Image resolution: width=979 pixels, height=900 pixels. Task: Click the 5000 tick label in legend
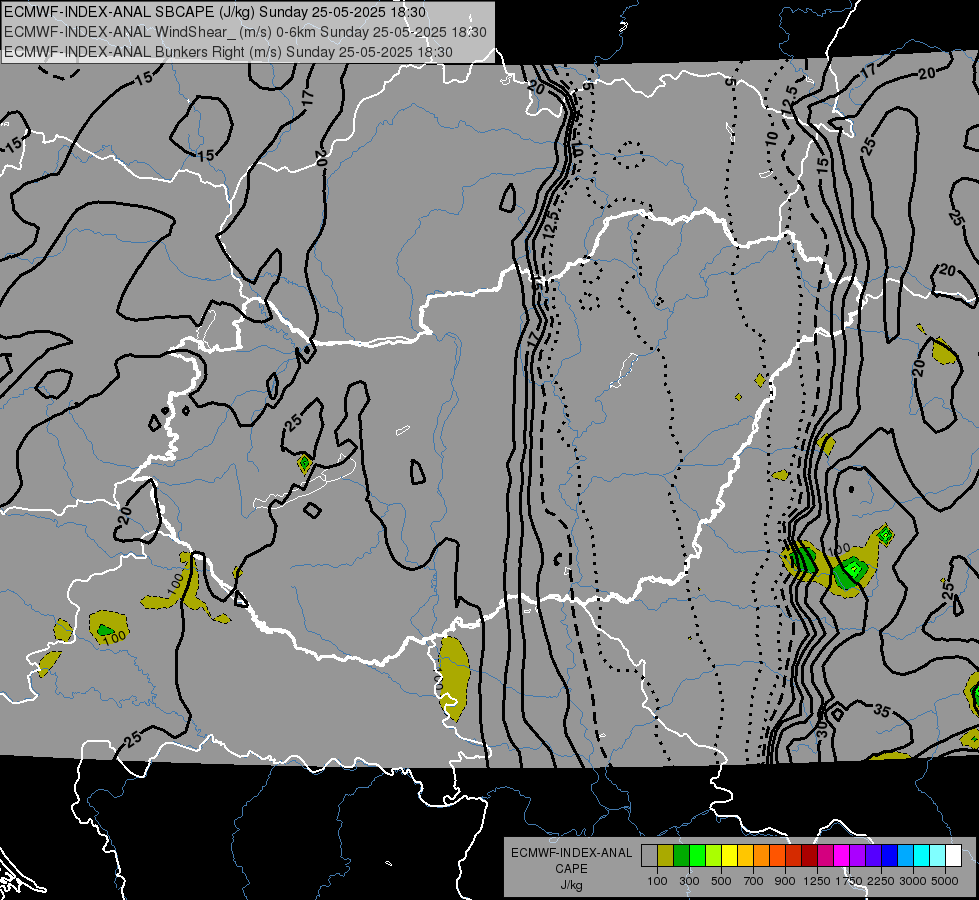[x=945, y=881]
